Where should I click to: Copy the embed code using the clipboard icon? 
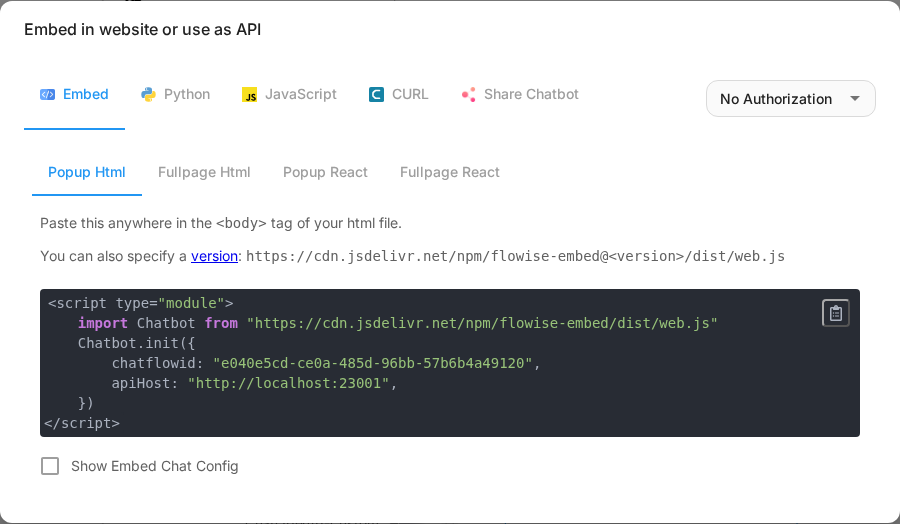point(836,313)
